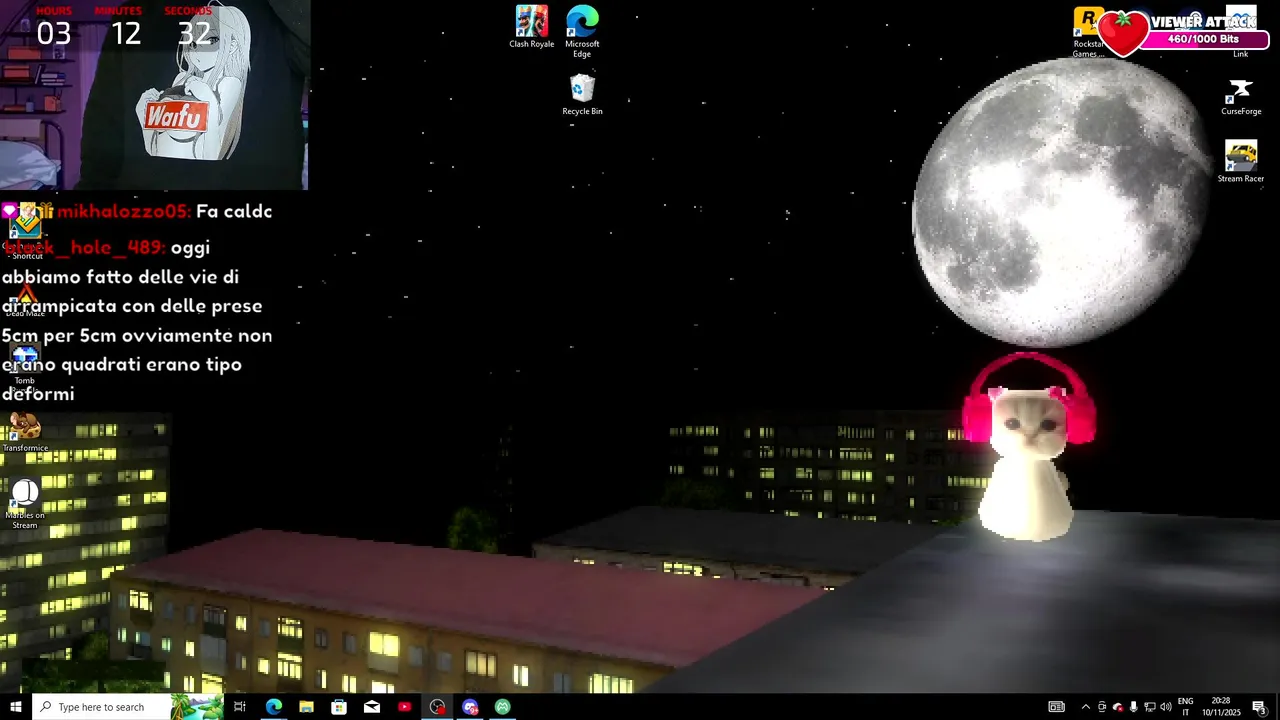Click the stream uptime hours counter 03
Screen dimensions: 1280x720
[54, 33]
